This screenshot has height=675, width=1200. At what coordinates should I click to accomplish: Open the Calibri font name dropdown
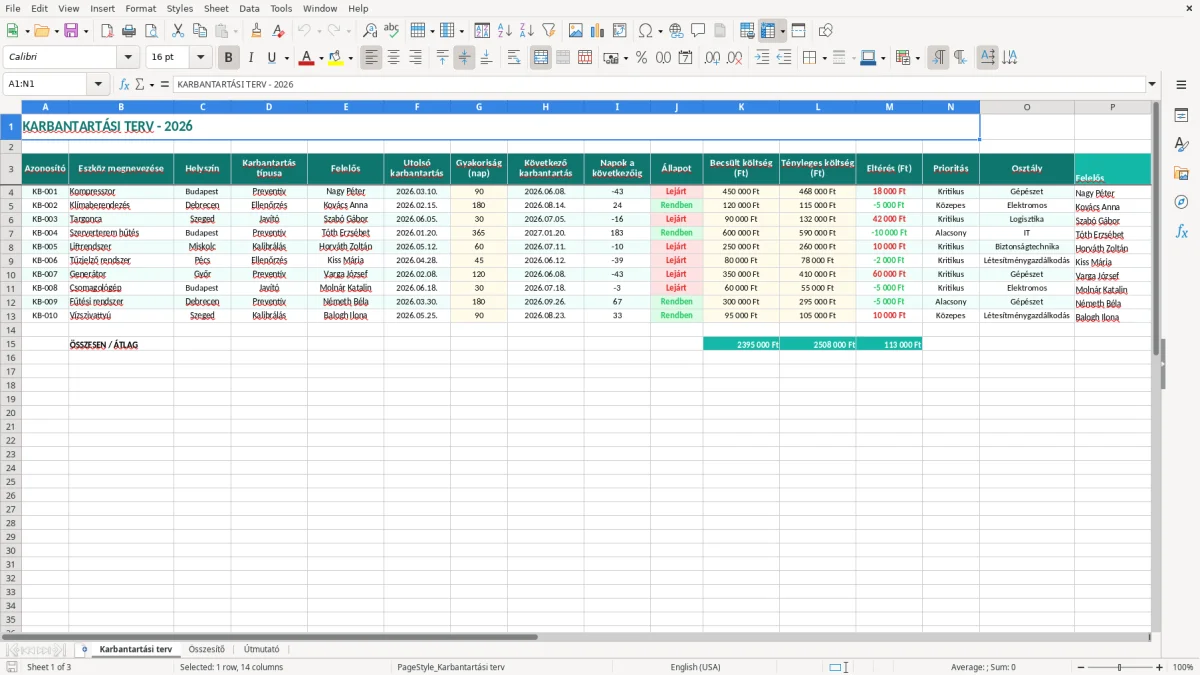pyautogui.click(x=128, y=58)
